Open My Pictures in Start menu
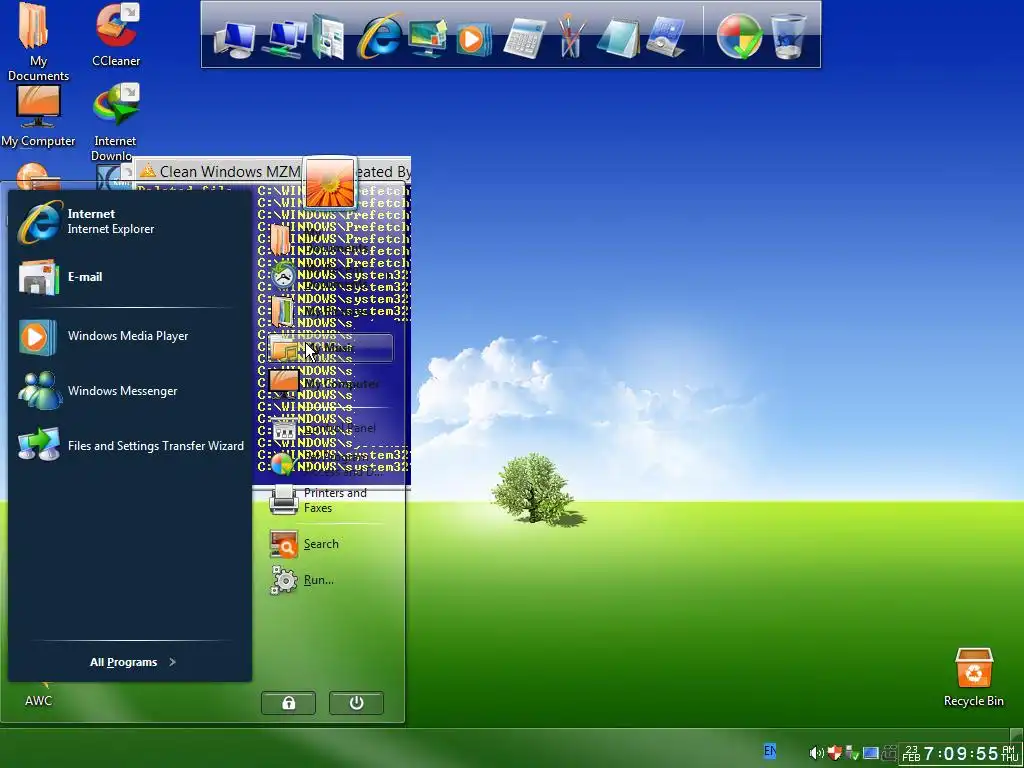 (x=330, y=312)
